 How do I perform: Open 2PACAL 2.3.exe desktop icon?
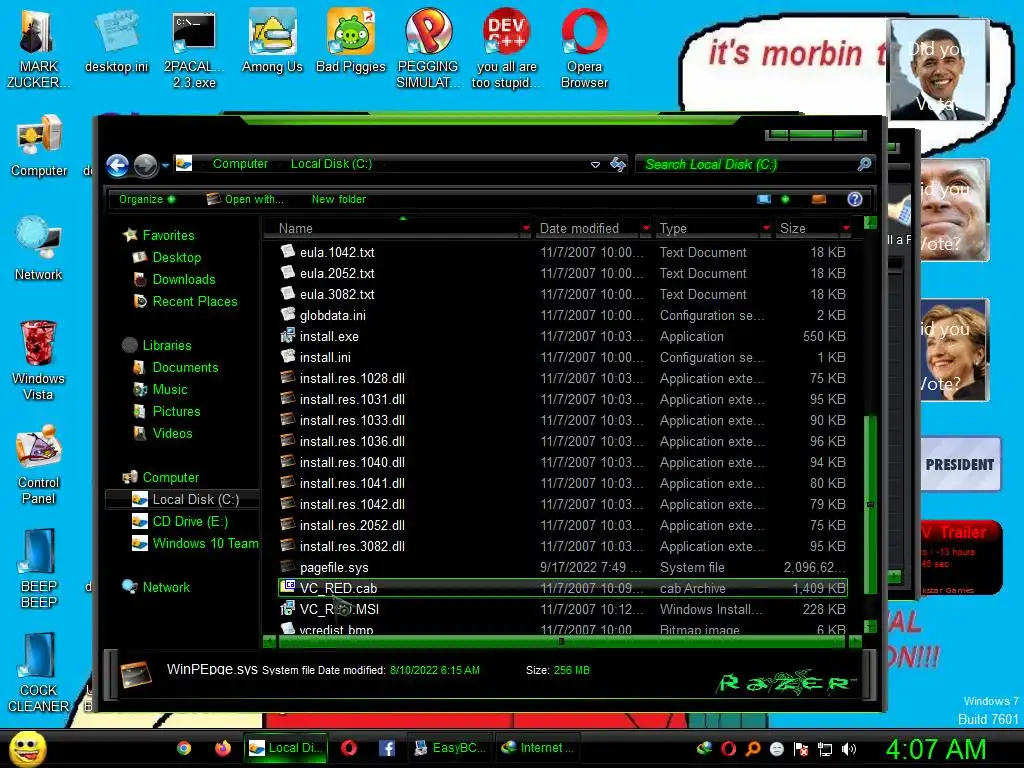pyautogui.click(x=194, y=51)
